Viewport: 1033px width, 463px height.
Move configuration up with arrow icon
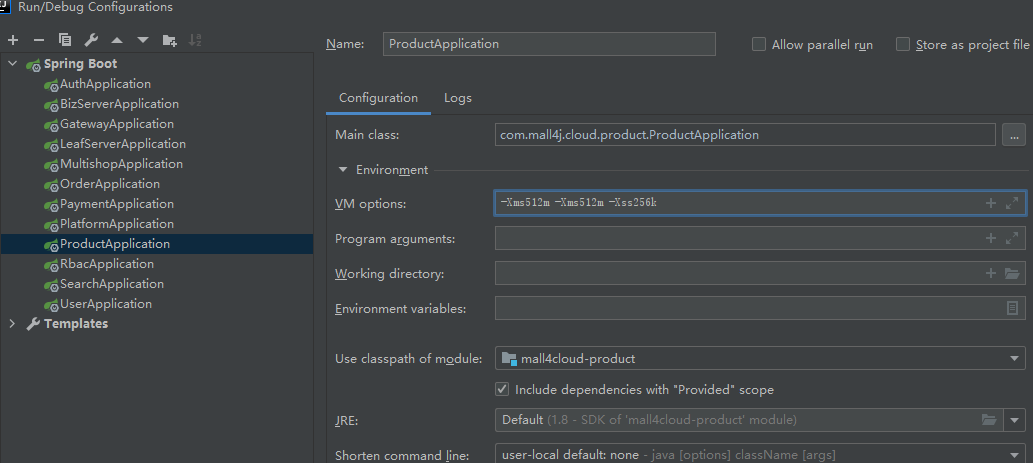117,40
